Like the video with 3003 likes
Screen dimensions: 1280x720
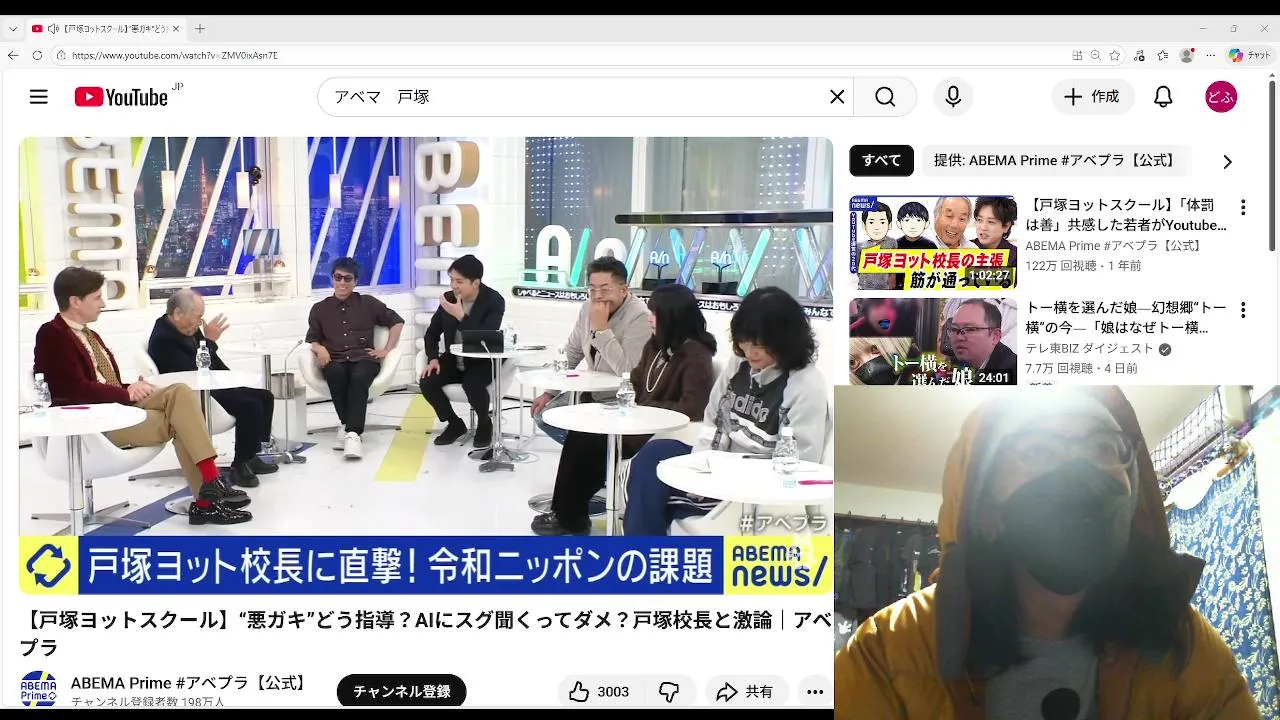(x=599, y=691)
